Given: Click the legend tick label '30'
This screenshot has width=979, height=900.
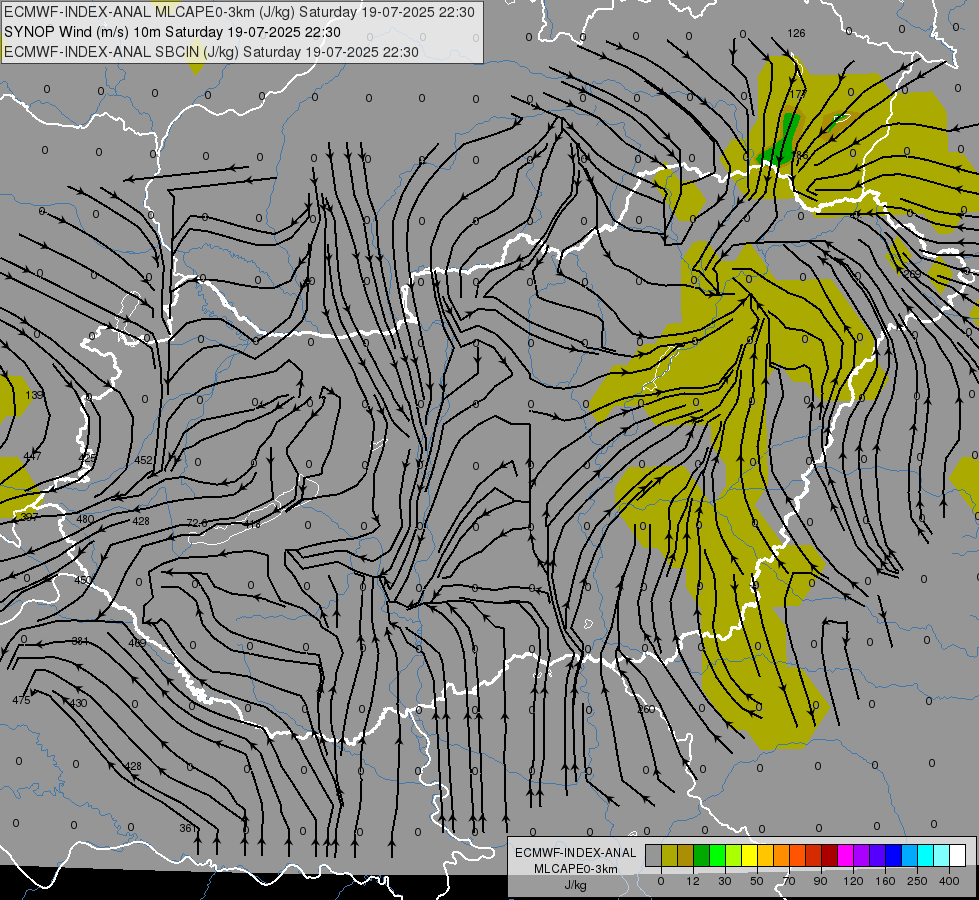Looking at the screenshot, I should (725, 881).
